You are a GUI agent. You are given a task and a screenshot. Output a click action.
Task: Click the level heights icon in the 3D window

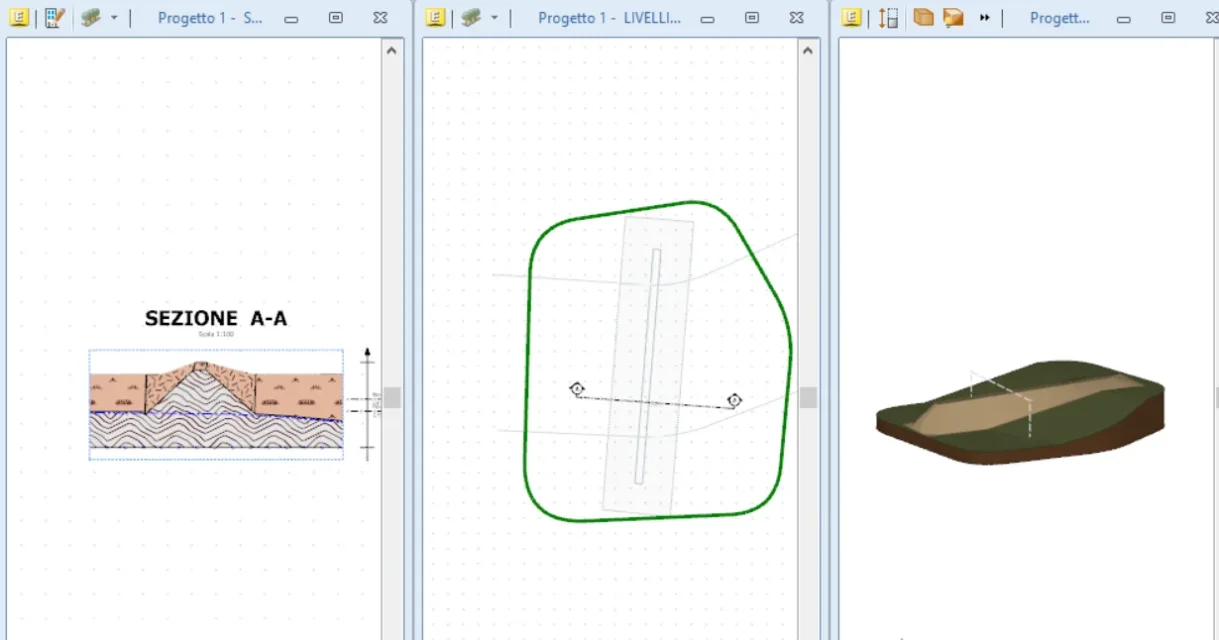(x=887, y=17)
